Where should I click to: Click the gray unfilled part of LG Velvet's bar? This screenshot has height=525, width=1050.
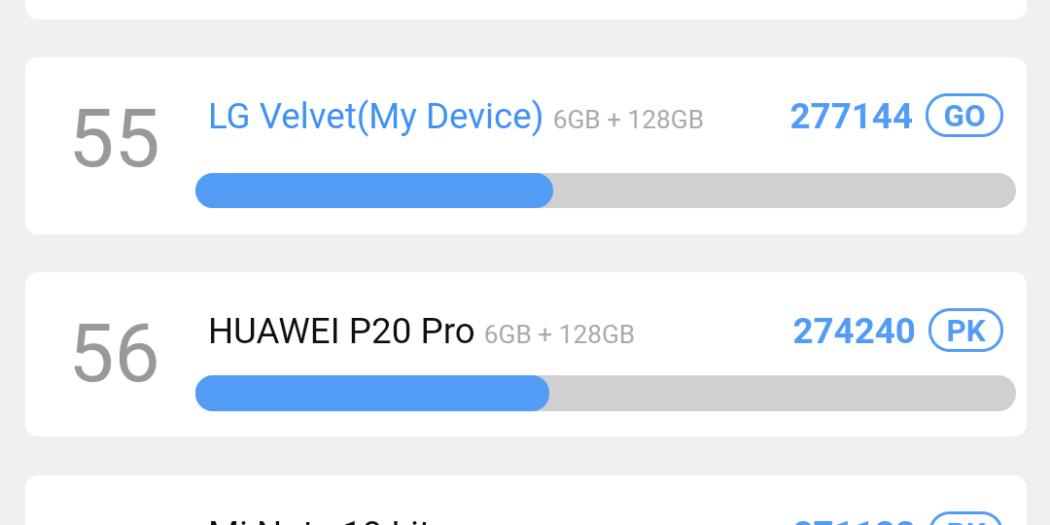[x=783, y=191]
